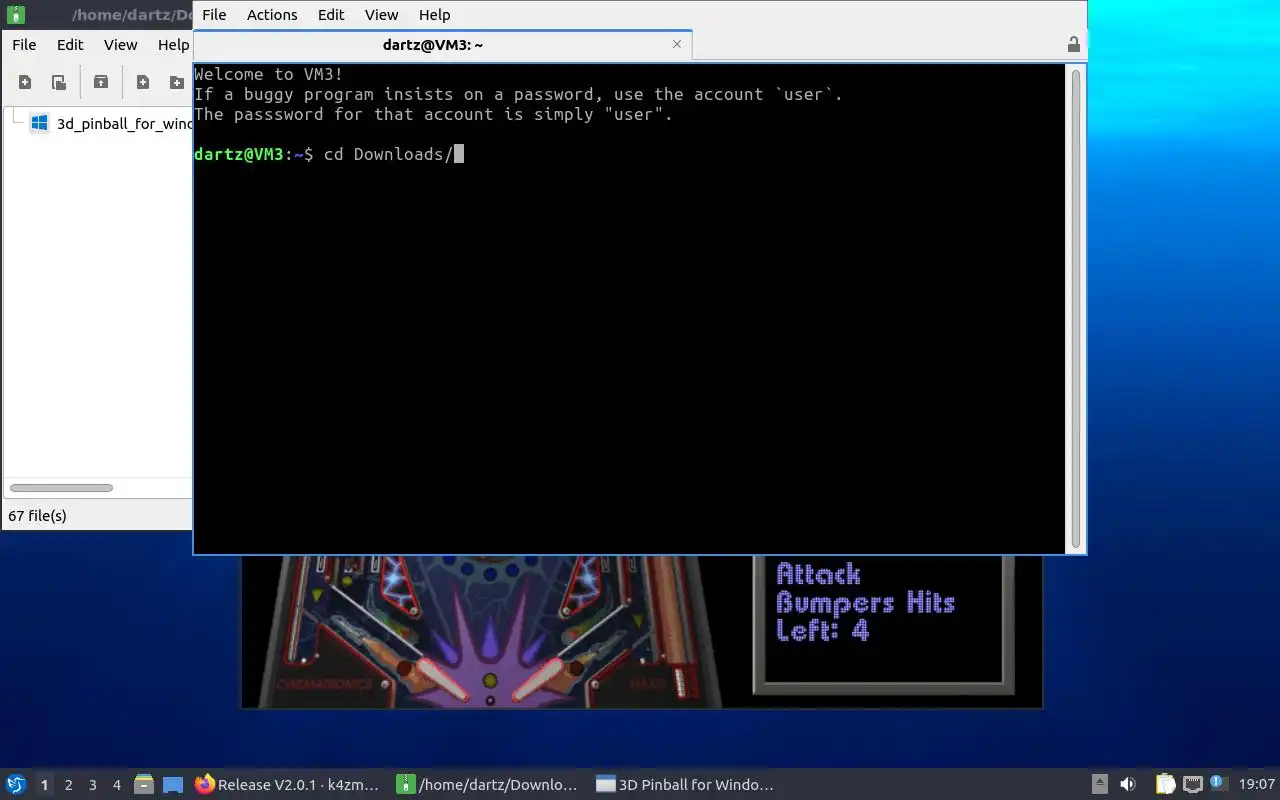Click the pinball 'Attack Bumpers Hits Left: 4' display
1280x800 pixels.
click(x=865, y=602)
